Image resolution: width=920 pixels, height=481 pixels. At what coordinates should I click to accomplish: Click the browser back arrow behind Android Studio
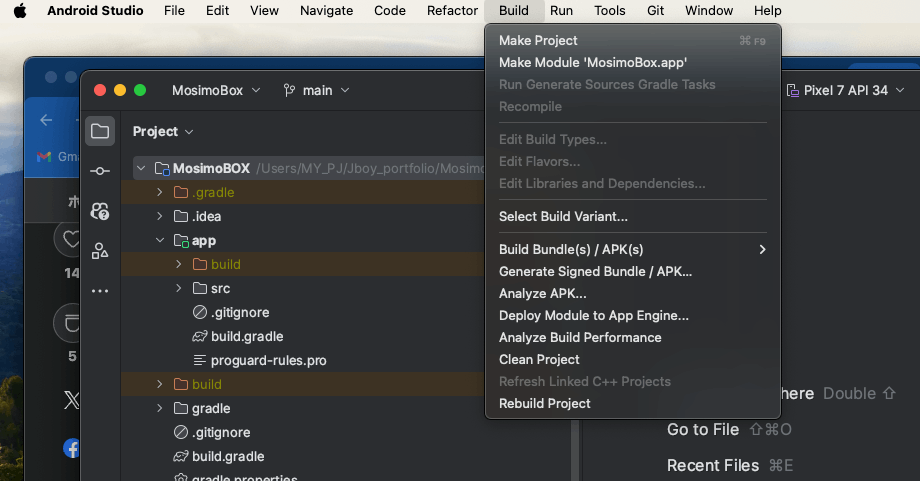[x=46, y=120]
